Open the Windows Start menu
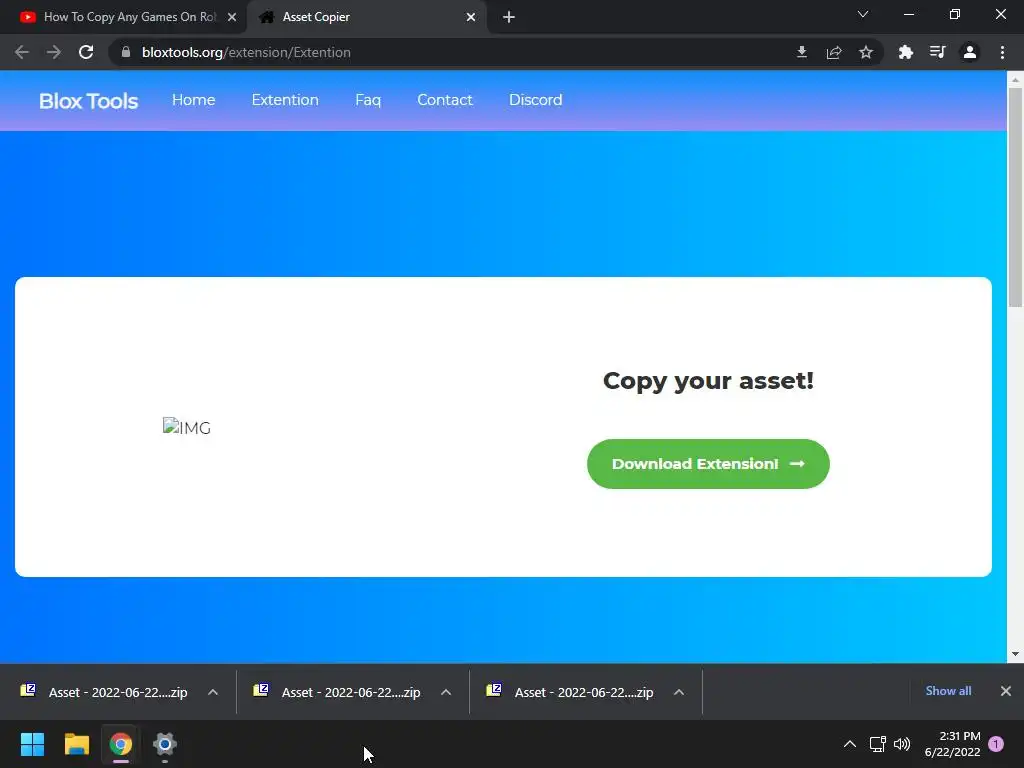The height and width of the screenshot is (768, 1024). (32, 744)
